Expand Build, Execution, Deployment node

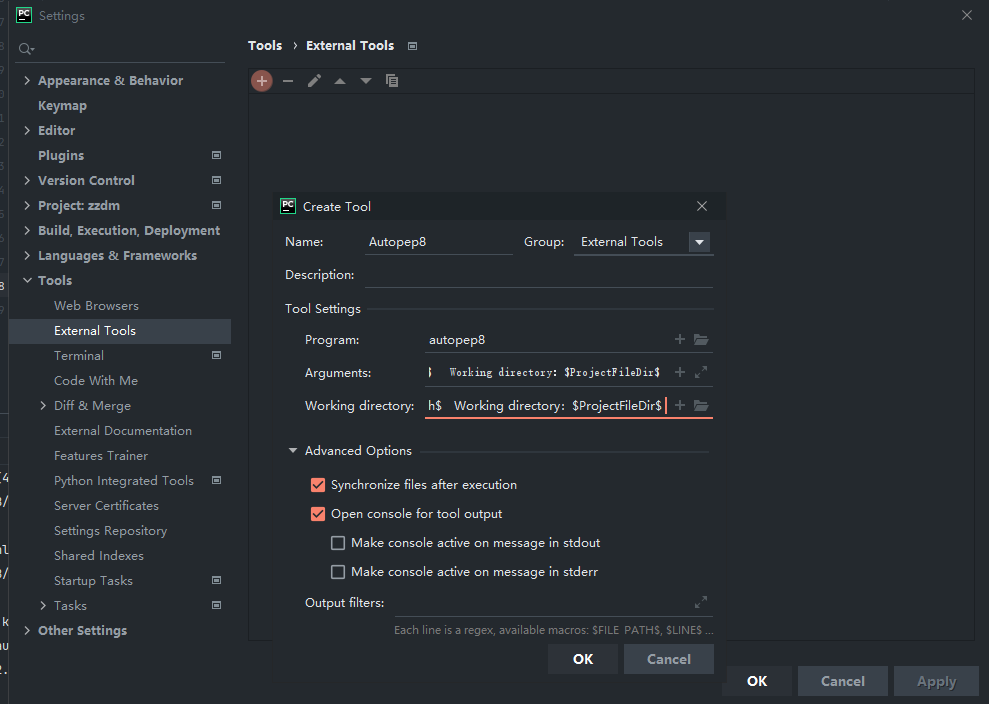[x=27, y=230]
